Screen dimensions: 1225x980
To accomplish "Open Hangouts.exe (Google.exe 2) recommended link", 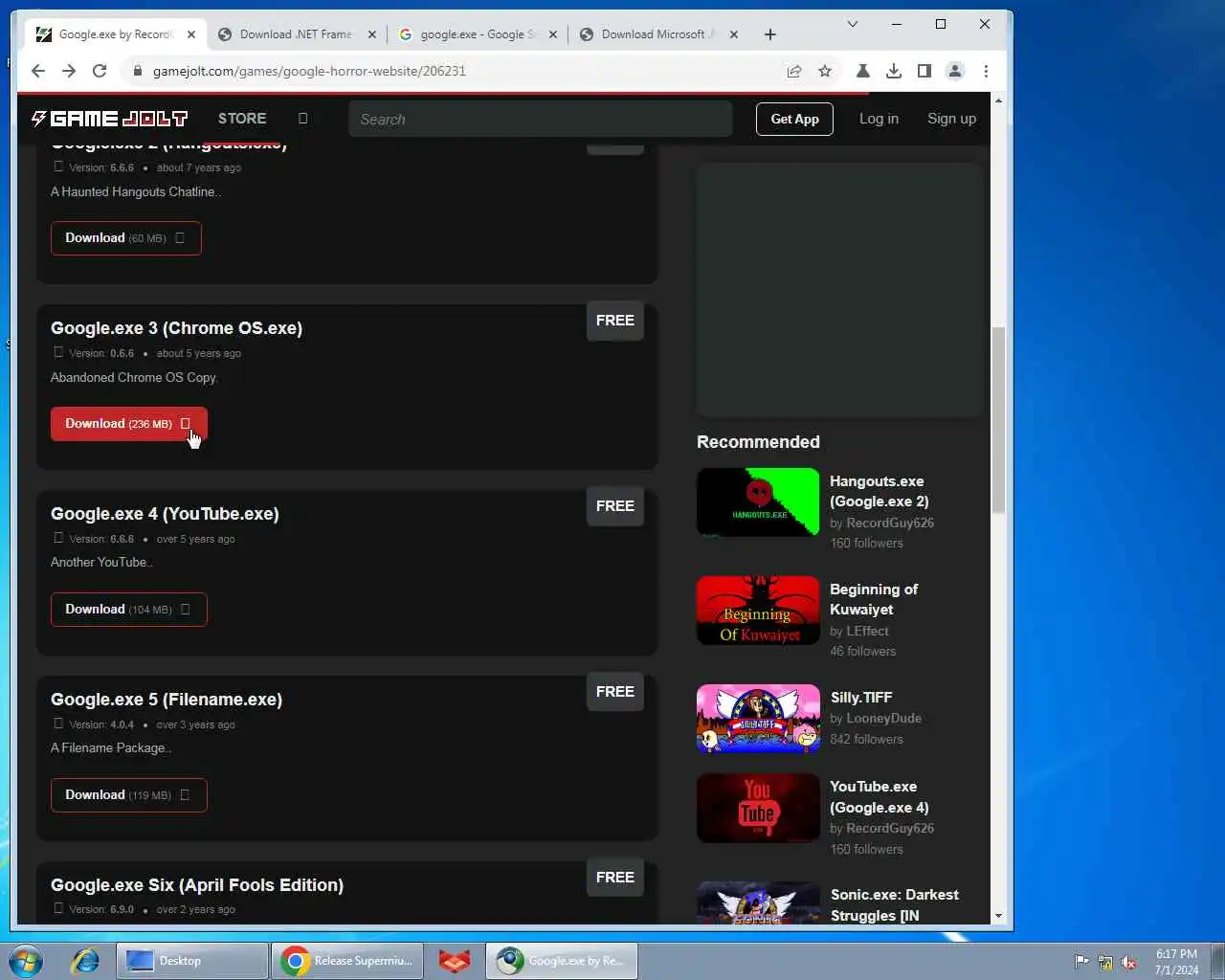I will pos(879,491).
